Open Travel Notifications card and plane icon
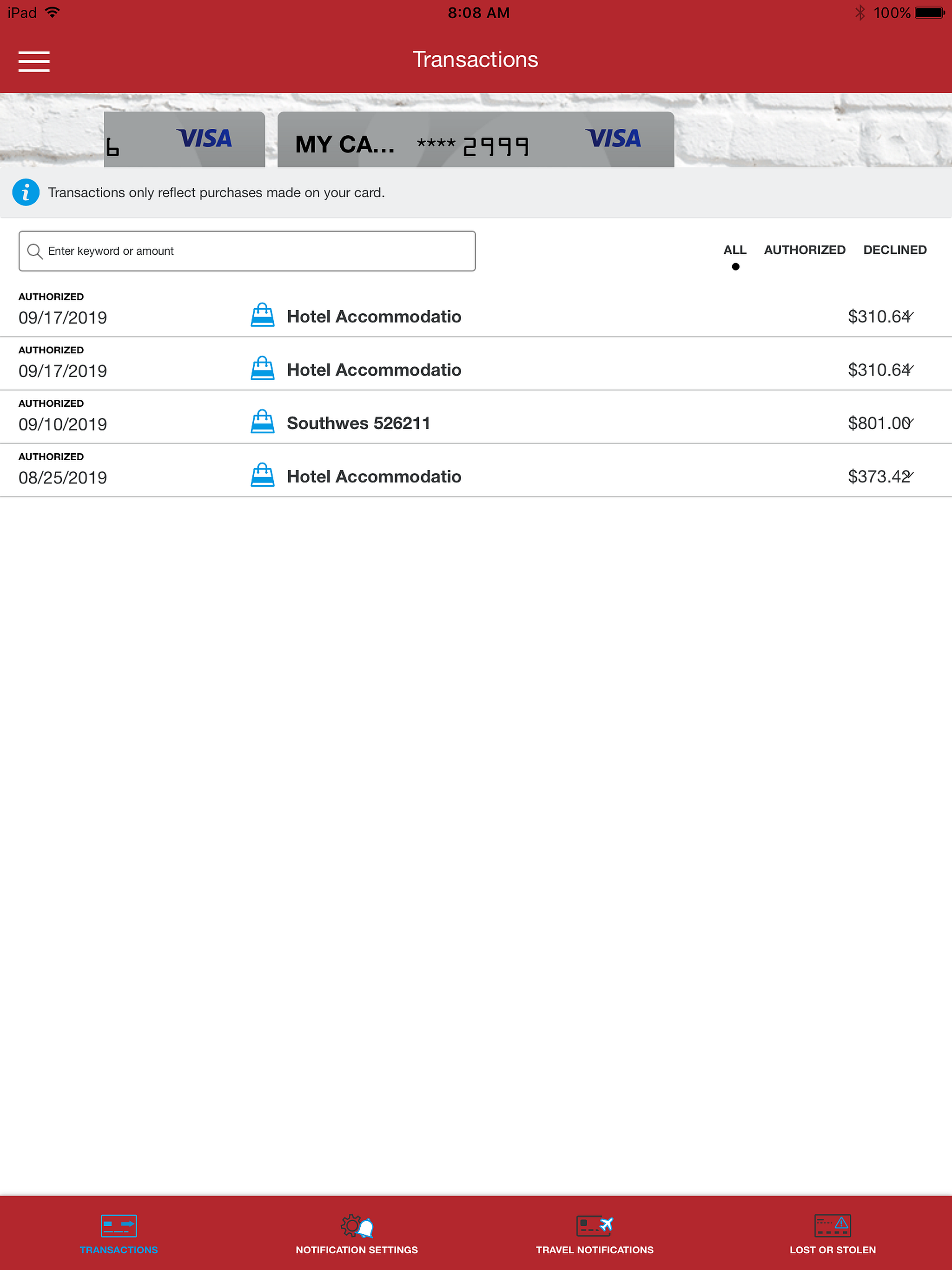 (595, 1225)
